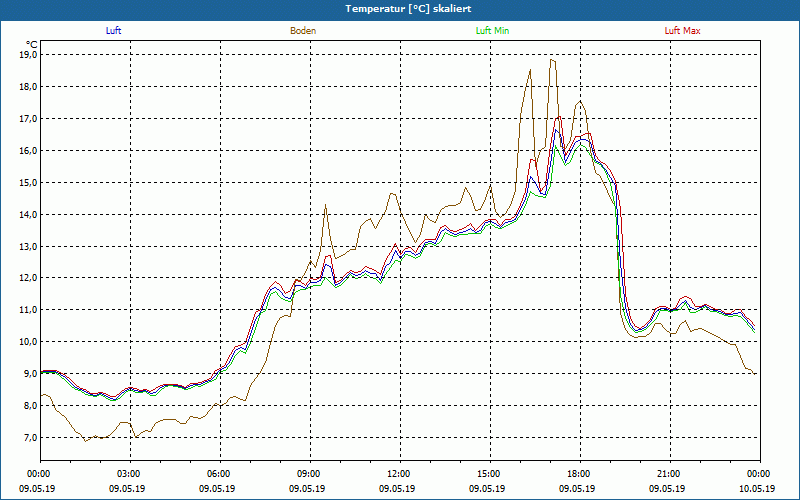Click the 14,0 y-axis value
Screen dimensions: 800x500
28,214
